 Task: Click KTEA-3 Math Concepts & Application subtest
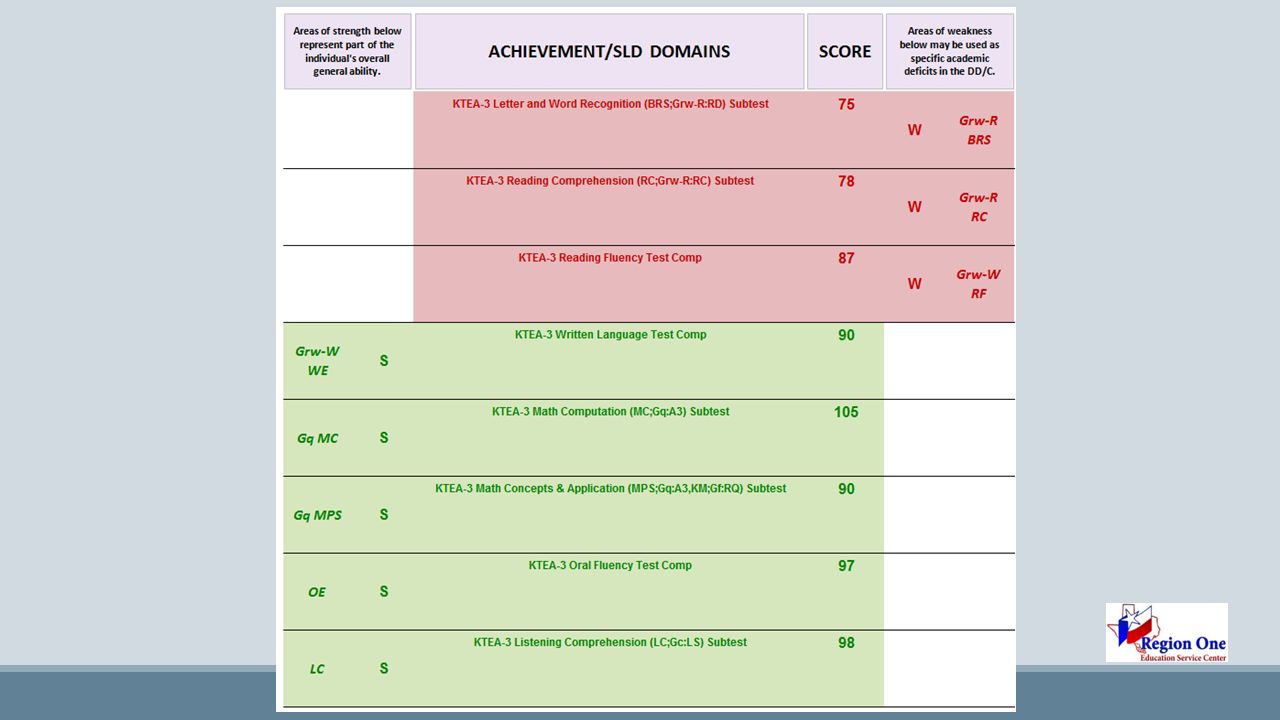tap(610, 489)
